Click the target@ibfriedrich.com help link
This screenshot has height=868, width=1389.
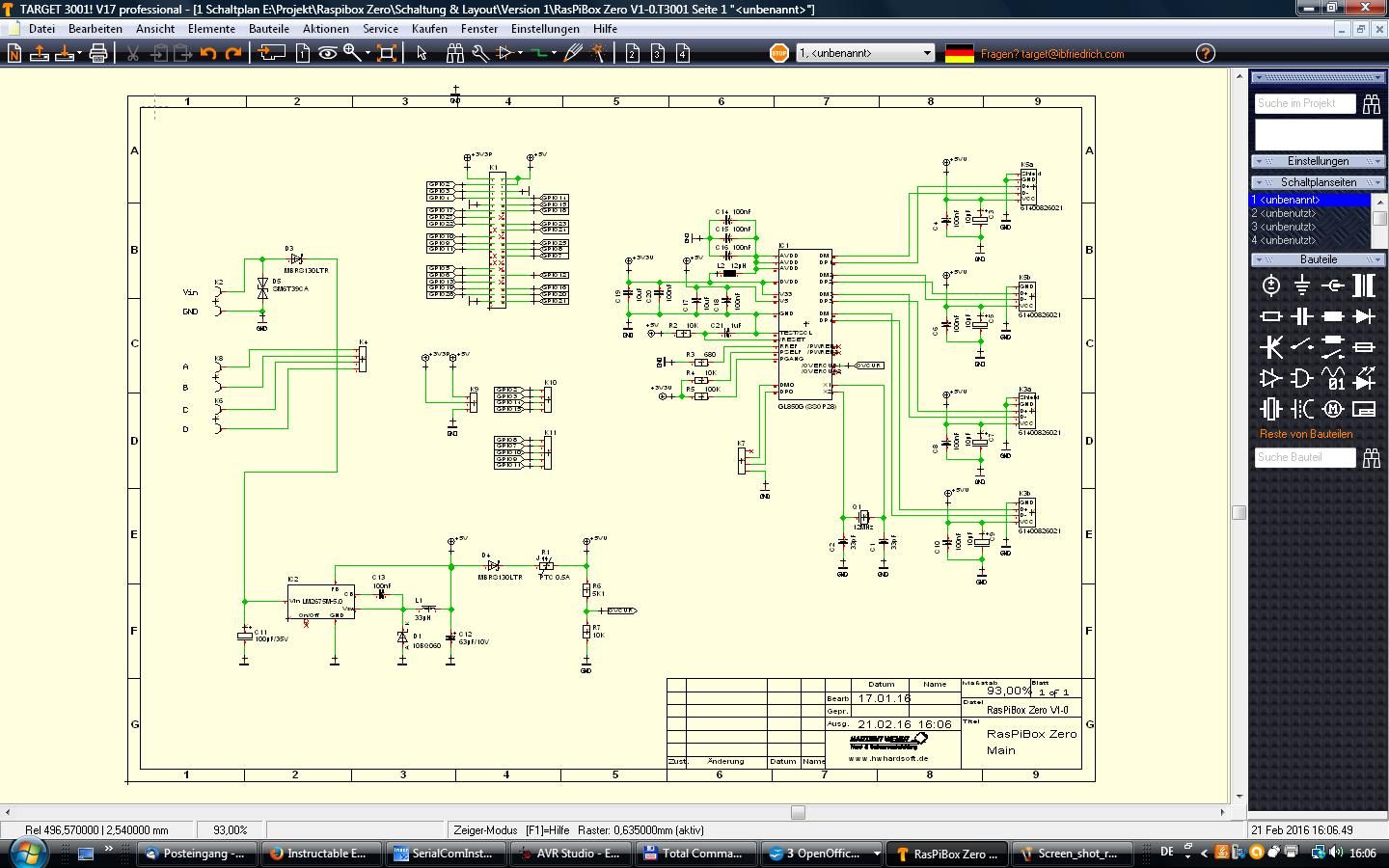point(1052,54)
